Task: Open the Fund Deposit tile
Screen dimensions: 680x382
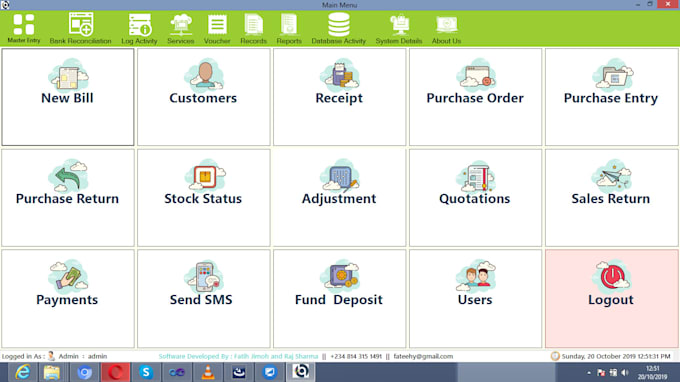Action: [x=339, y=298]
